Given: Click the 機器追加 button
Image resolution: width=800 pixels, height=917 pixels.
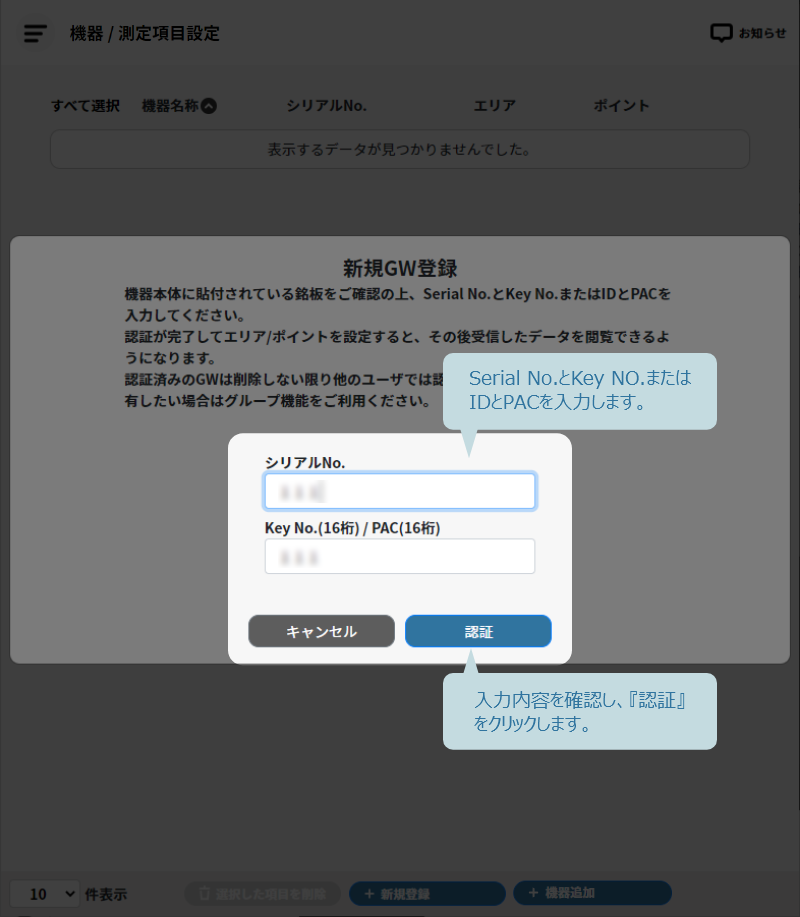Looking at the screenshot, I should coord(592,893).
